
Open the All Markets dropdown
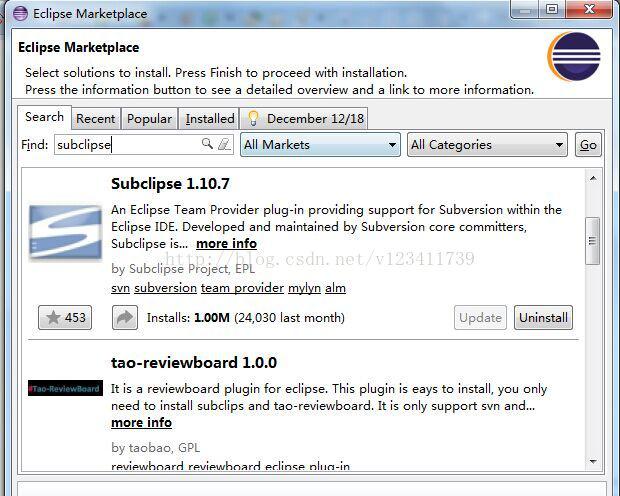point(320,144)
